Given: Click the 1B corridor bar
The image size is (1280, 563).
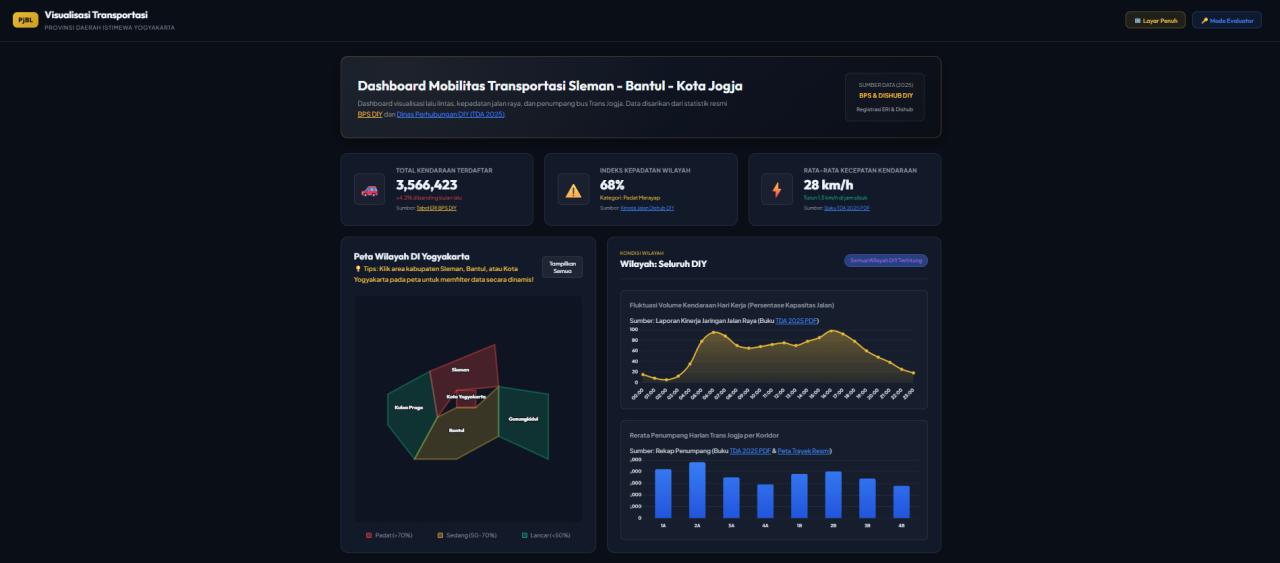Looking at the screenshot, I should pyautogui.click(x=799, y=496).
